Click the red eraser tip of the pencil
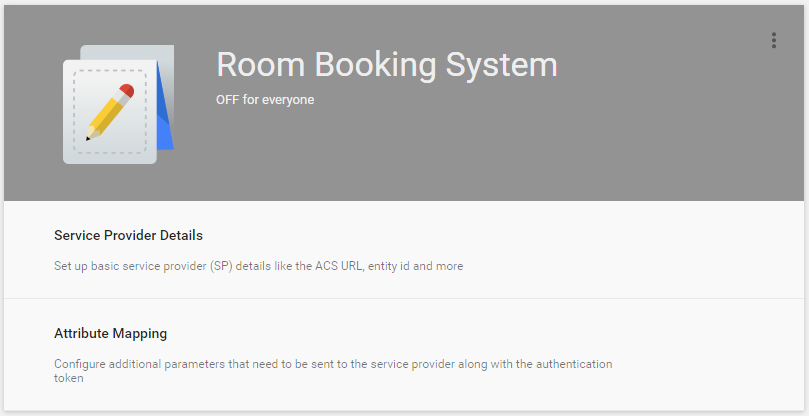 coord(126,92)
